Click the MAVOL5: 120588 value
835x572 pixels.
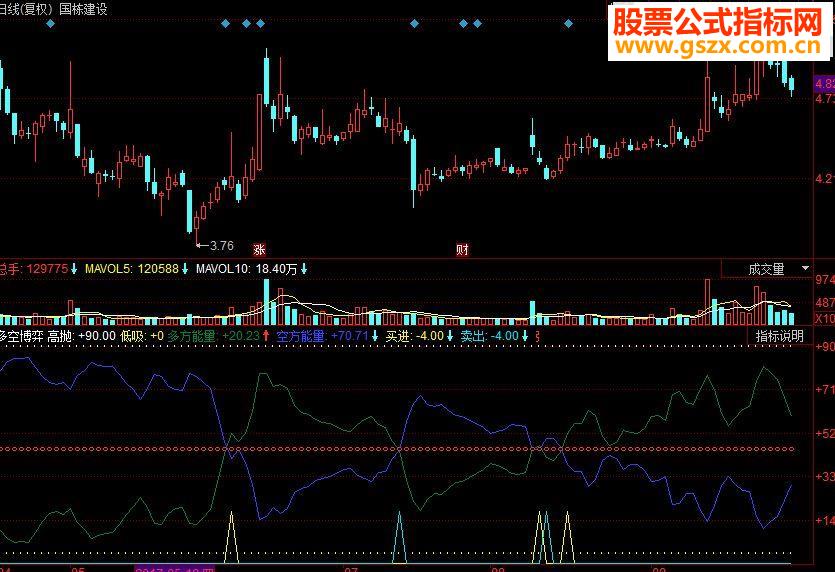pos(132,269)
